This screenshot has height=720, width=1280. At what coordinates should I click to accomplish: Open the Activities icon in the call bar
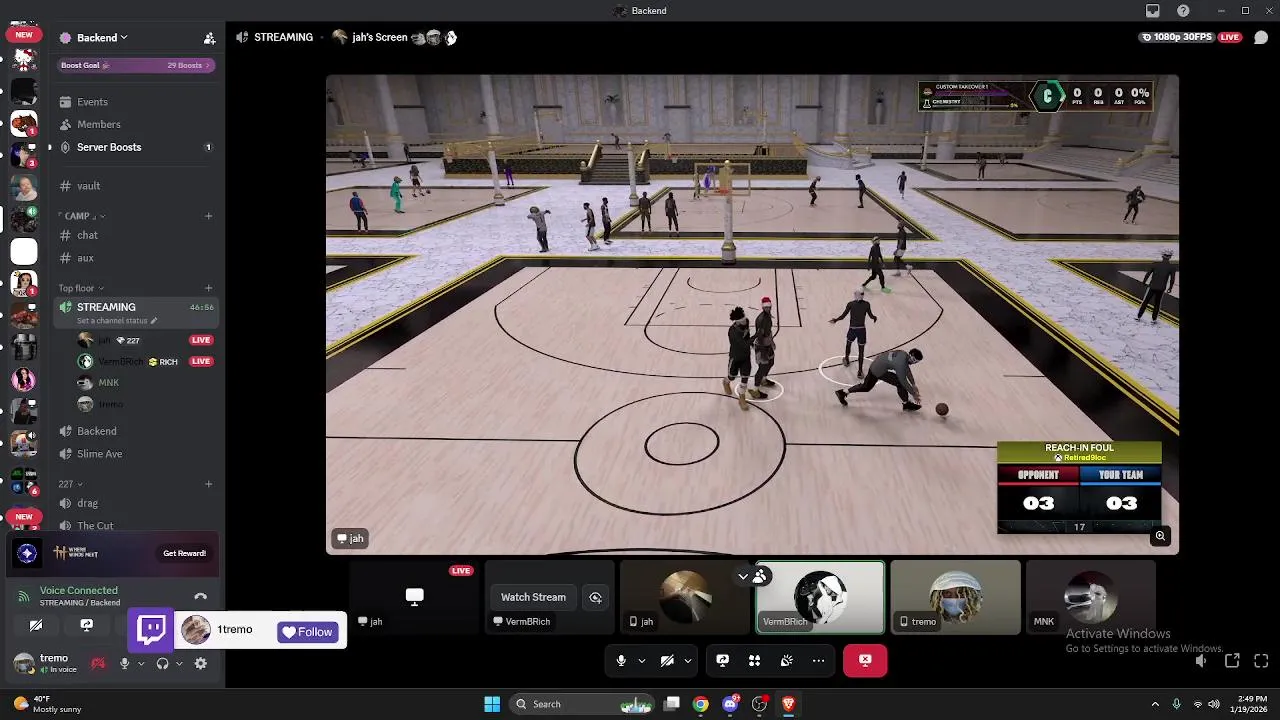754,660
